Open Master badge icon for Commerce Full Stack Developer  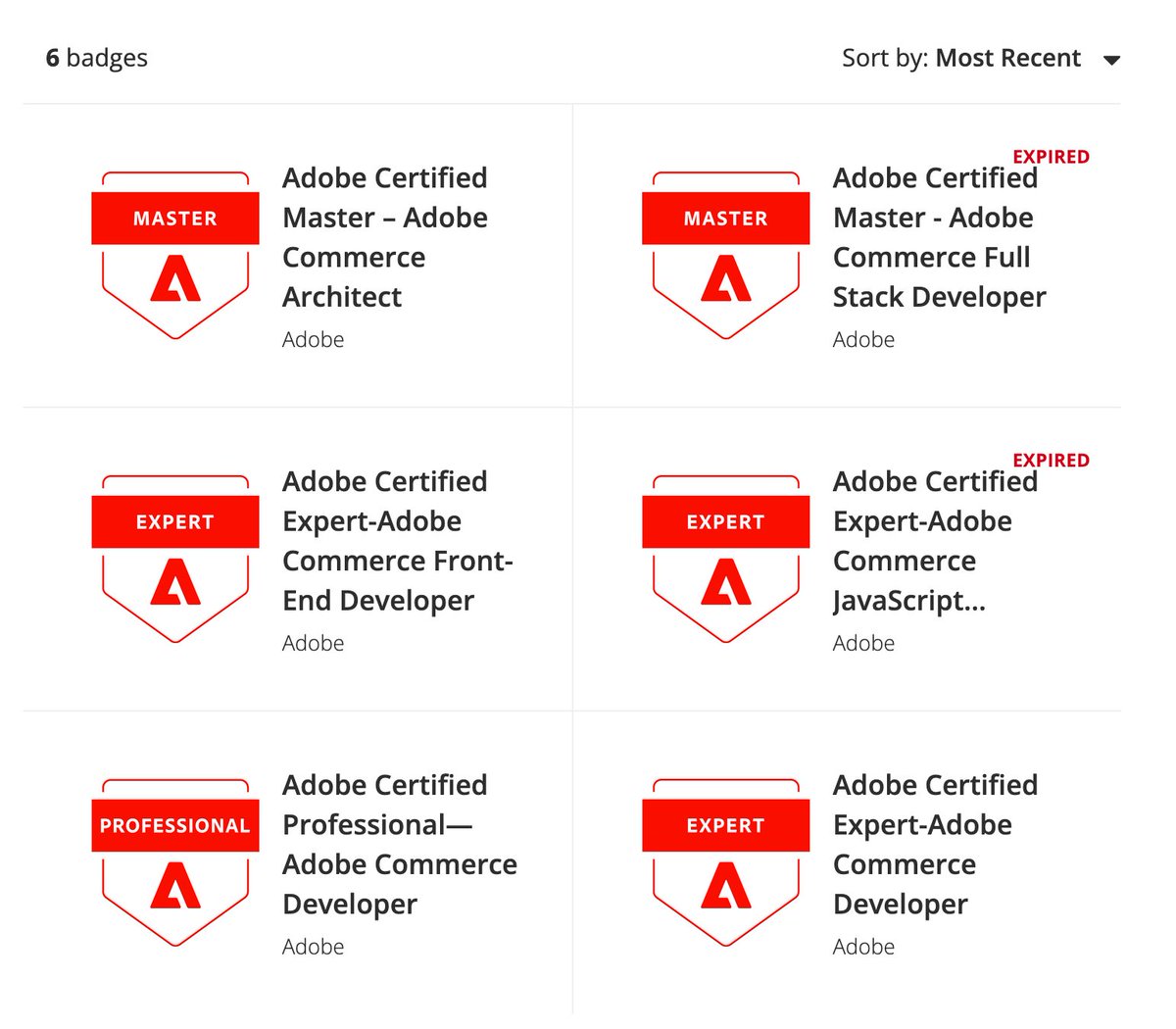point(726,255)
